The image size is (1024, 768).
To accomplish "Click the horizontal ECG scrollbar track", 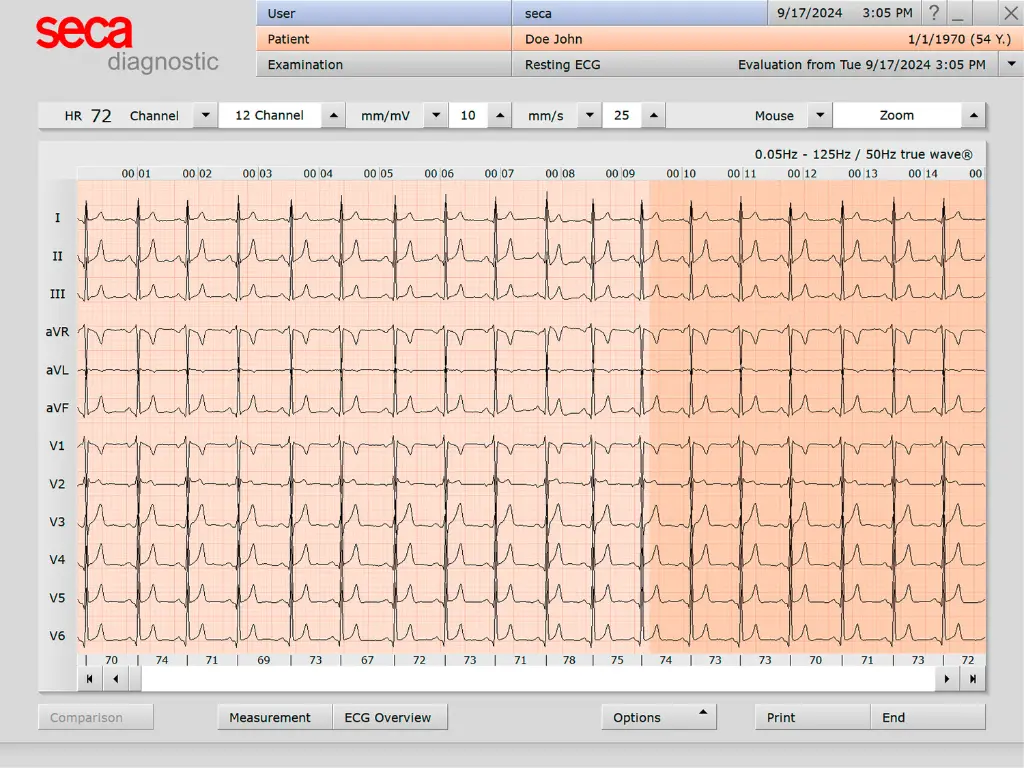I will click(x=538, y=679).
